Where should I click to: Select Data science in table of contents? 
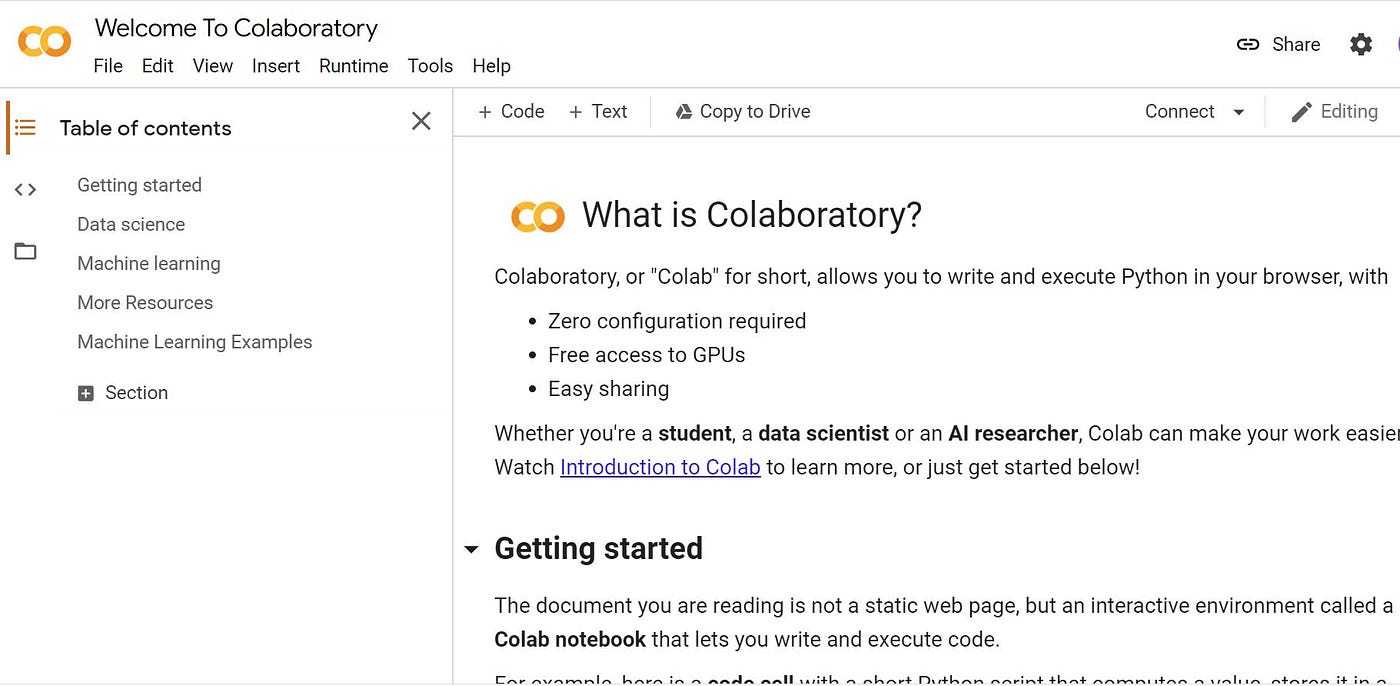tap(131, 224)
